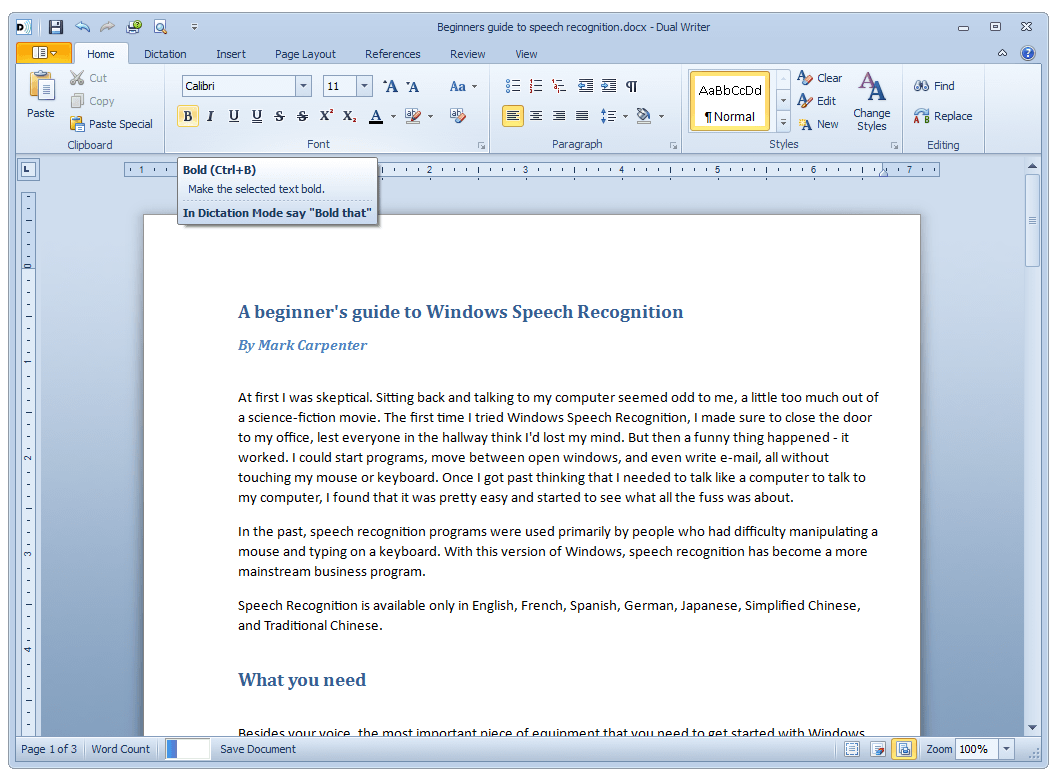This screenshot has height=779, width=1058.
Task: Click the Clear Formatting eraser icon in Font group
Action: [x=457, y=116]
